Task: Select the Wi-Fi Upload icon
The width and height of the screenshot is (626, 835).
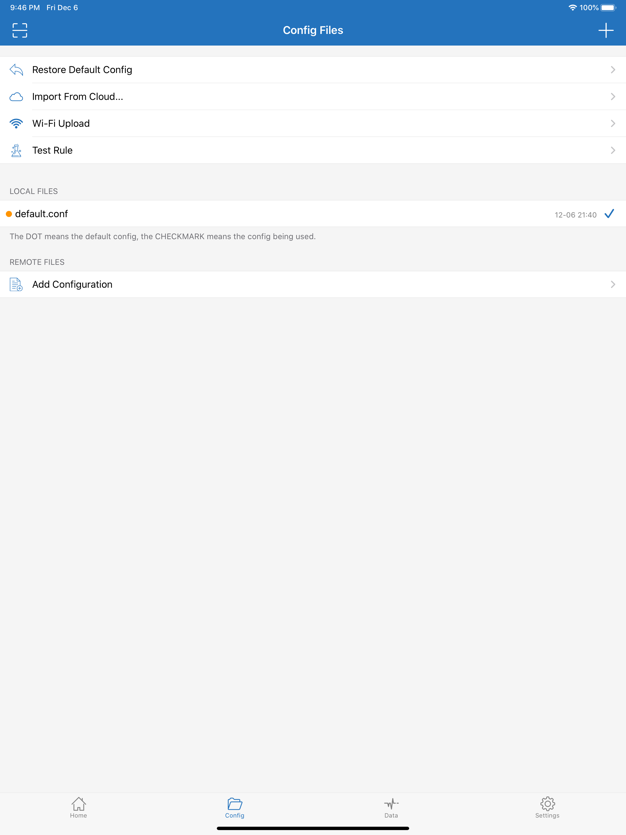Action: (x=15, y=123)
